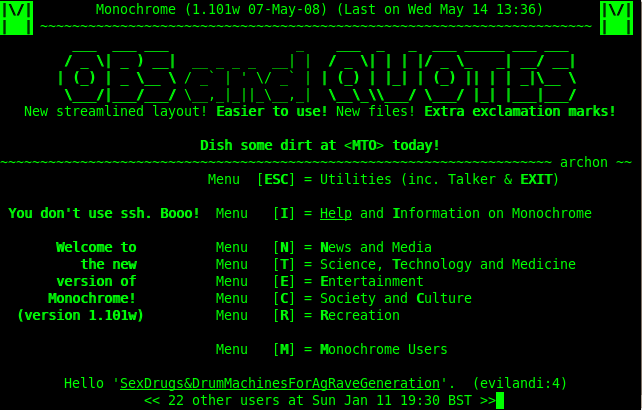This screenshot has width=642, height=410.
Task: Click the terminal cursor block at prompt
Action: 500,401
